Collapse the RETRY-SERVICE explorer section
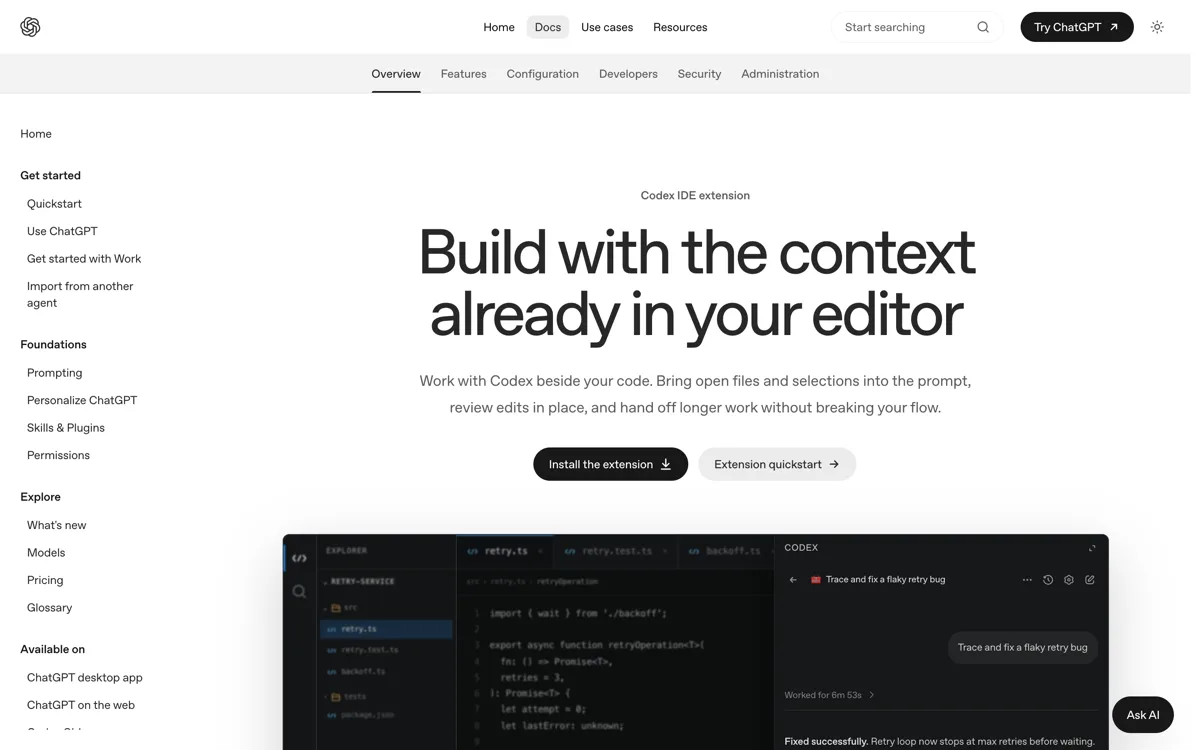 point(359,581)
